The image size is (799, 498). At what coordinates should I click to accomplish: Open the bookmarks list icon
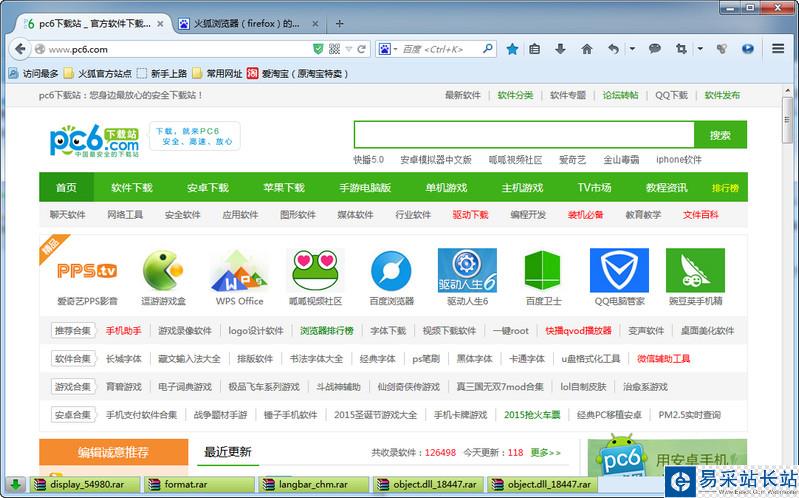[x=535, y=49]
